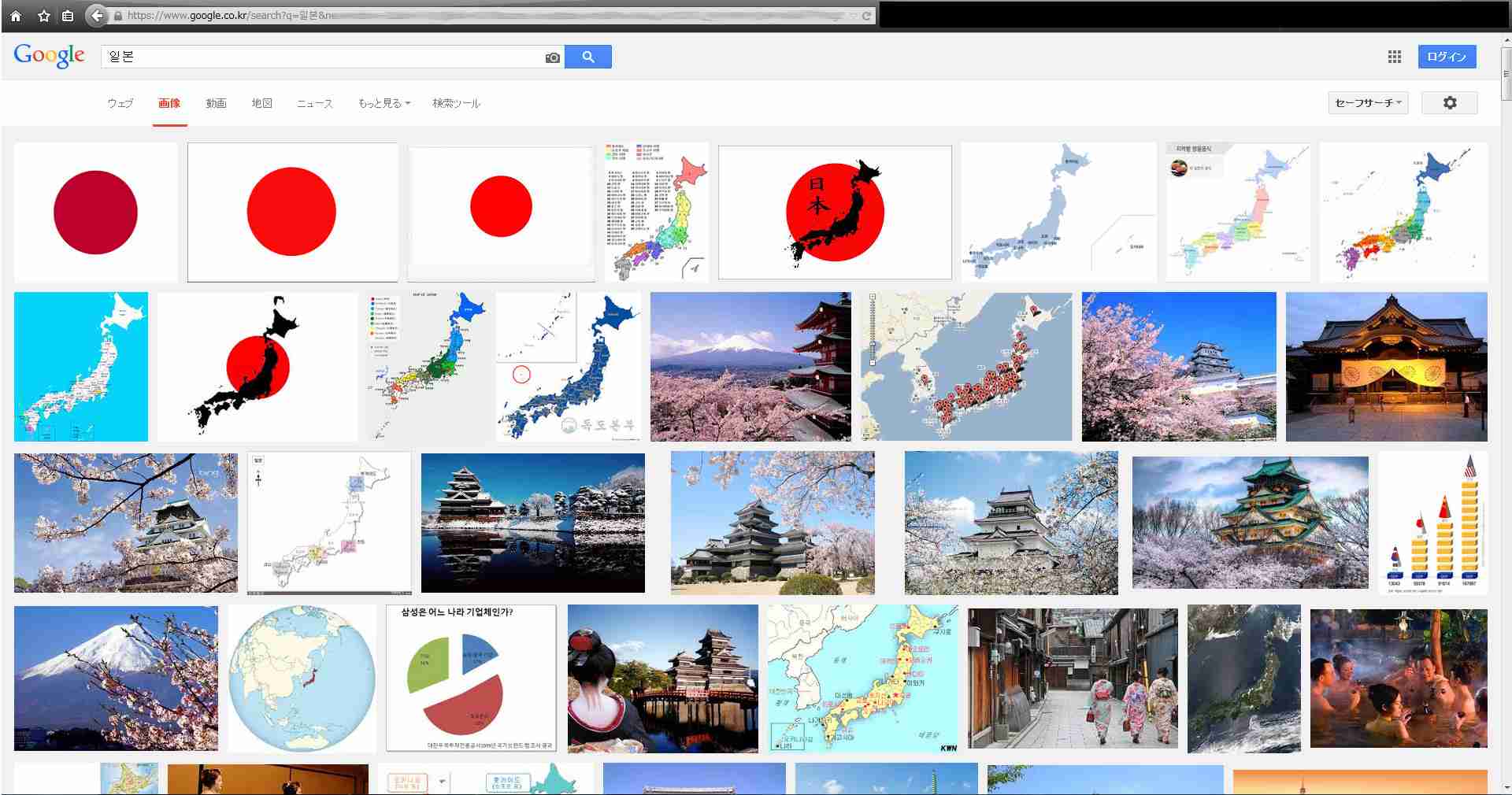1512x795 pixels.
Task: Click the 検索ツール button
Action: tap(457, 103)
